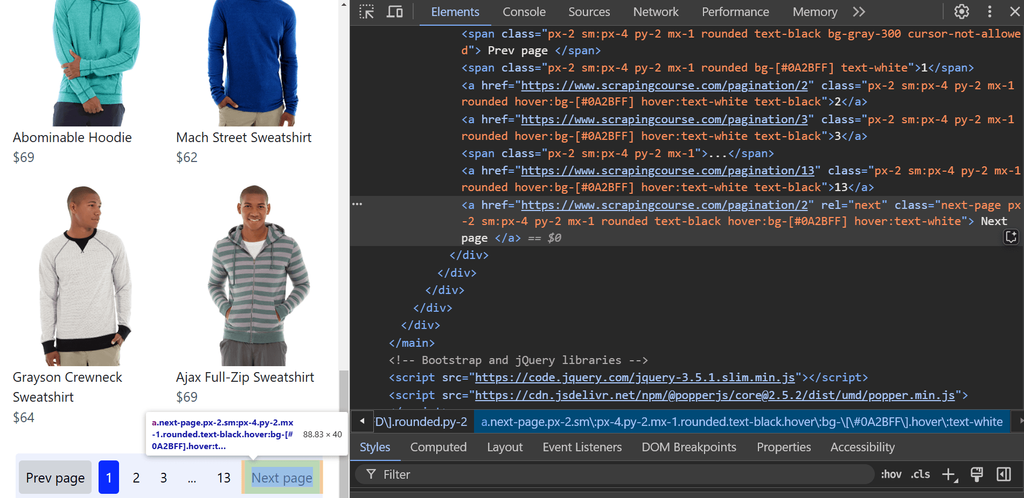Screen dimensions: 1024x498
Task: Open the Abominable Hoodie product title
Action: 72,137
